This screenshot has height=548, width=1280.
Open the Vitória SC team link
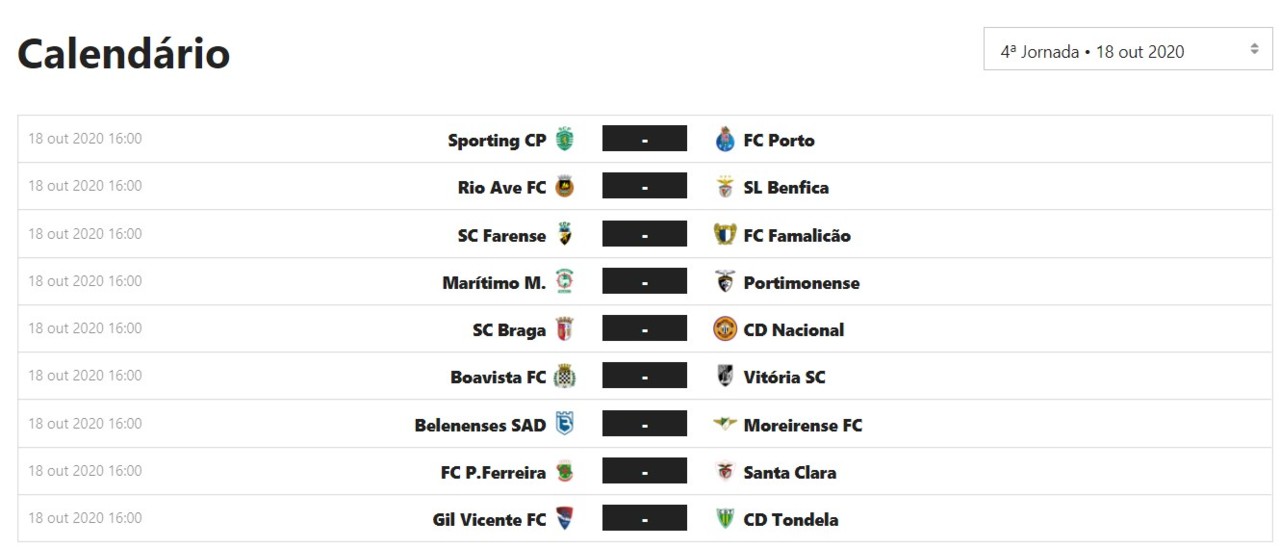coord(784,377)
